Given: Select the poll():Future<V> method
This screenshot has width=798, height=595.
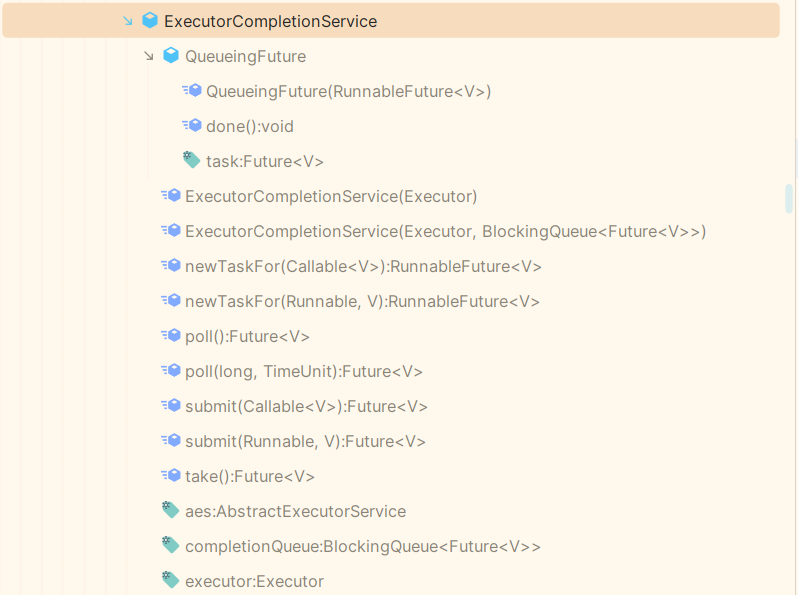Looking at the screenshot, I should 247,336.
